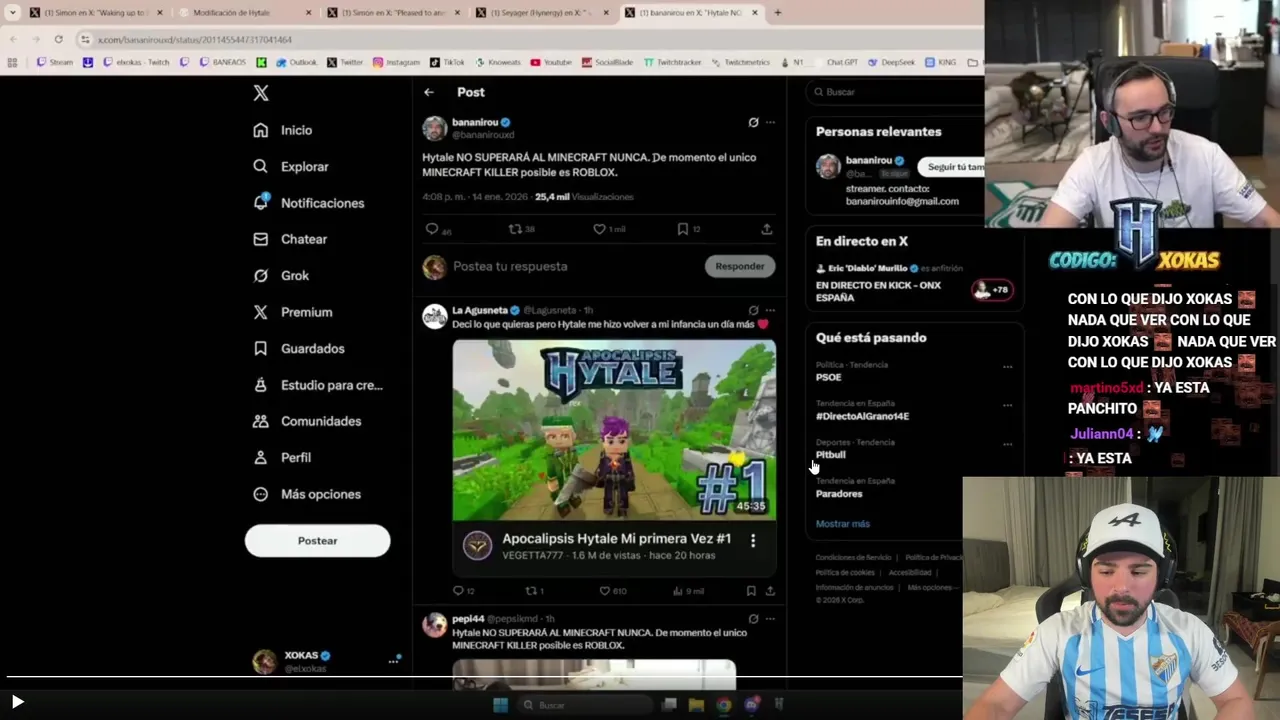Go back with the Post arrow
Viewport: 1280px width, 720px height.
429,92
